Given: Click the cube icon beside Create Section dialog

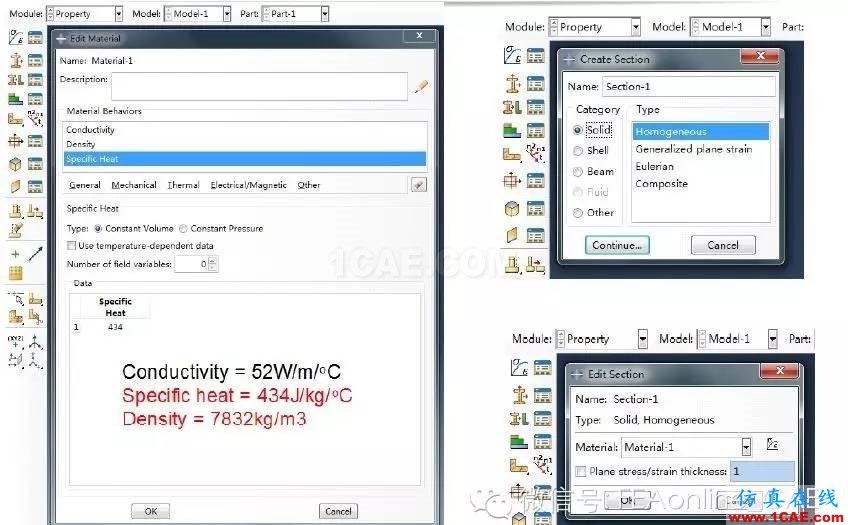Looking at the screenshot, I should coord(512,209).
